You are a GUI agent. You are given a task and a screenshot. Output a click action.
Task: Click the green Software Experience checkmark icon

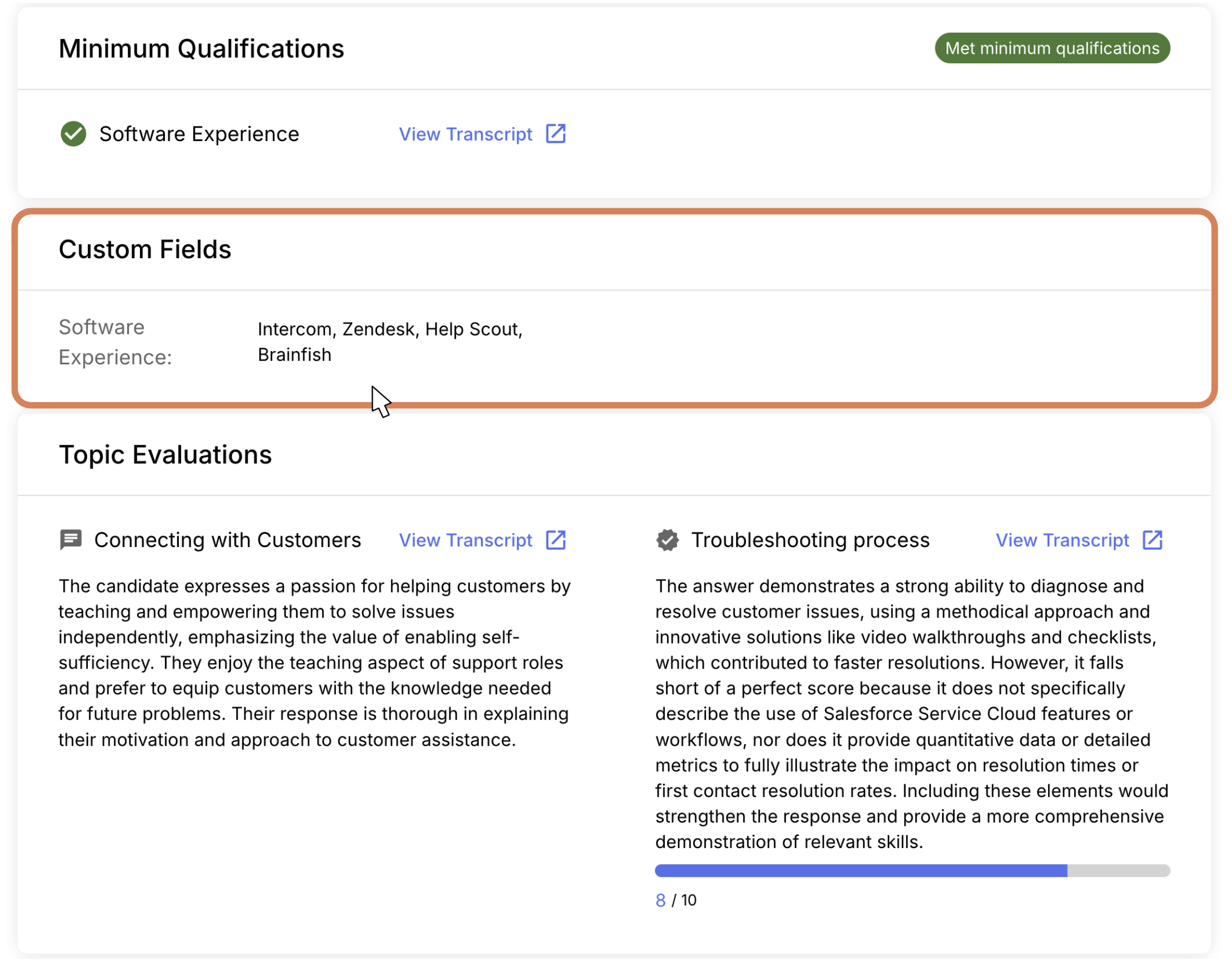[x=73, y=134]
